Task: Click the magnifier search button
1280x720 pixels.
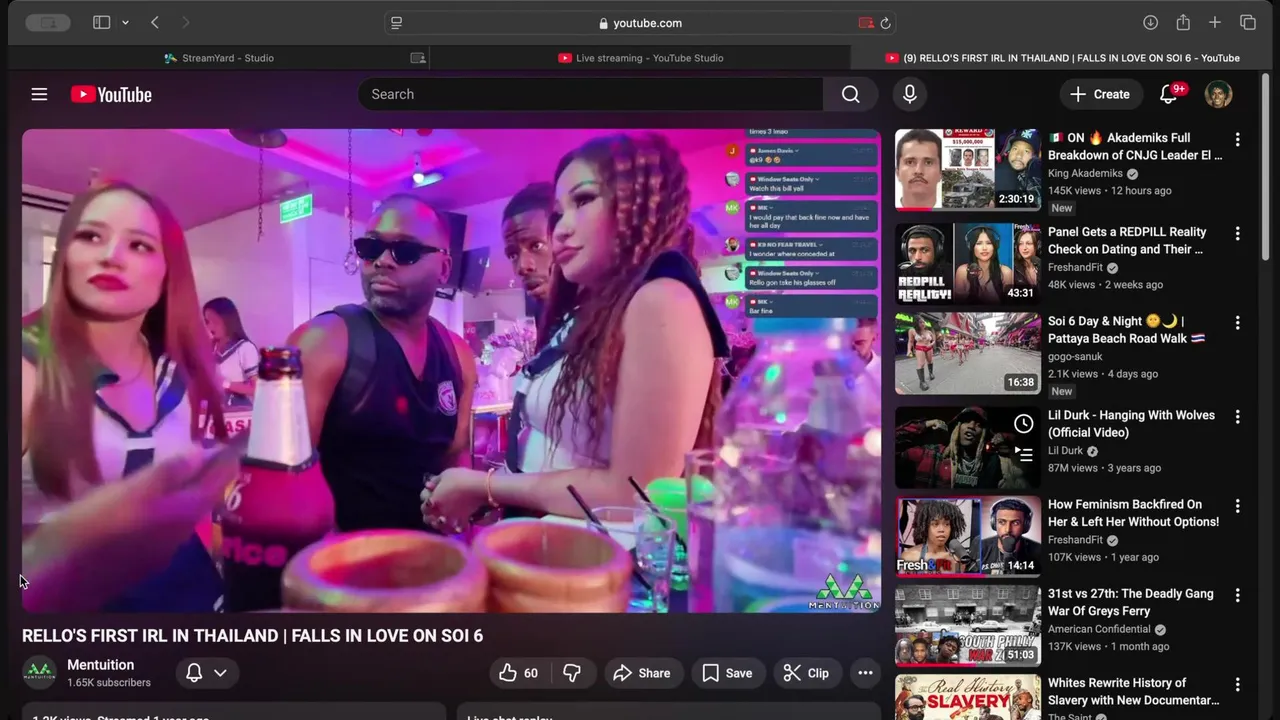Action: pyautogui.click(x=851, y=94)
